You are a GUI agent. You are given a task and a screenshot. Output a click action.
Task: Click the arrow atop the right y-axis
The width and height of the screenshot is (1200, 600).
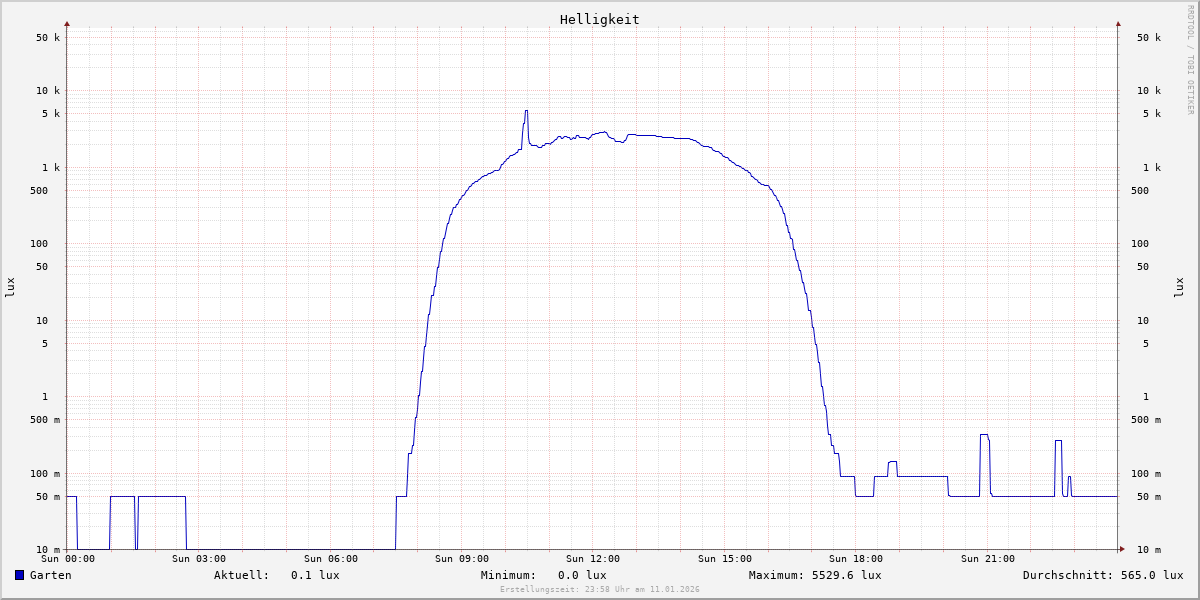coord(1118,23)
